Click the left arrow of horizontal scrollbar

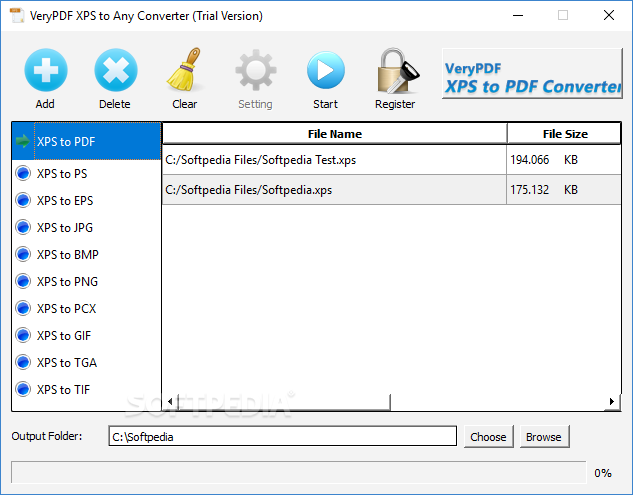pos(170,401)
